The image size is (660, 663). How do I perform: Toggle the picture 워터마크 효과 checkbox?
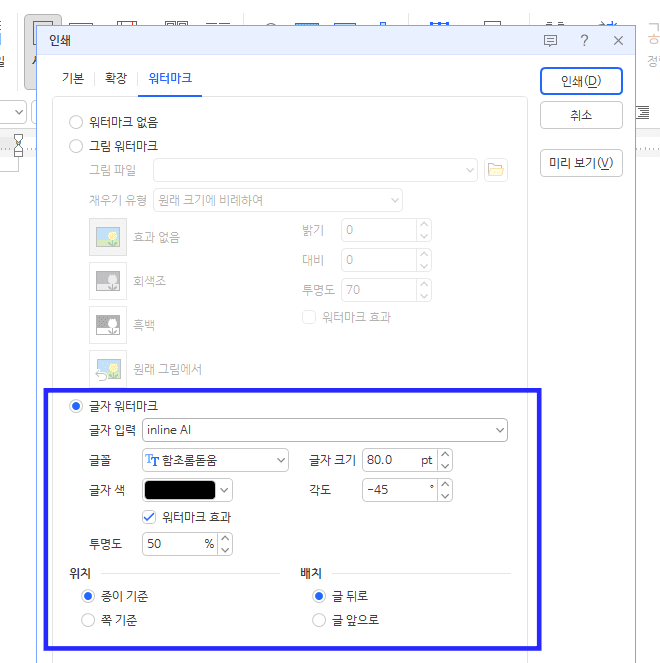pyautogui.click(x=309, y=317)
